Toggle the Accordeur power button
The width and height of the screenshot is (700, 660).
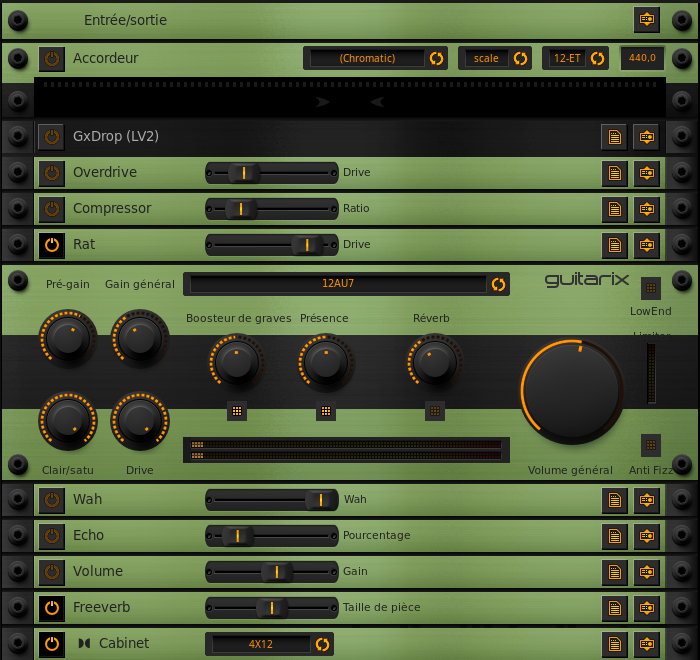coord(52,59)
